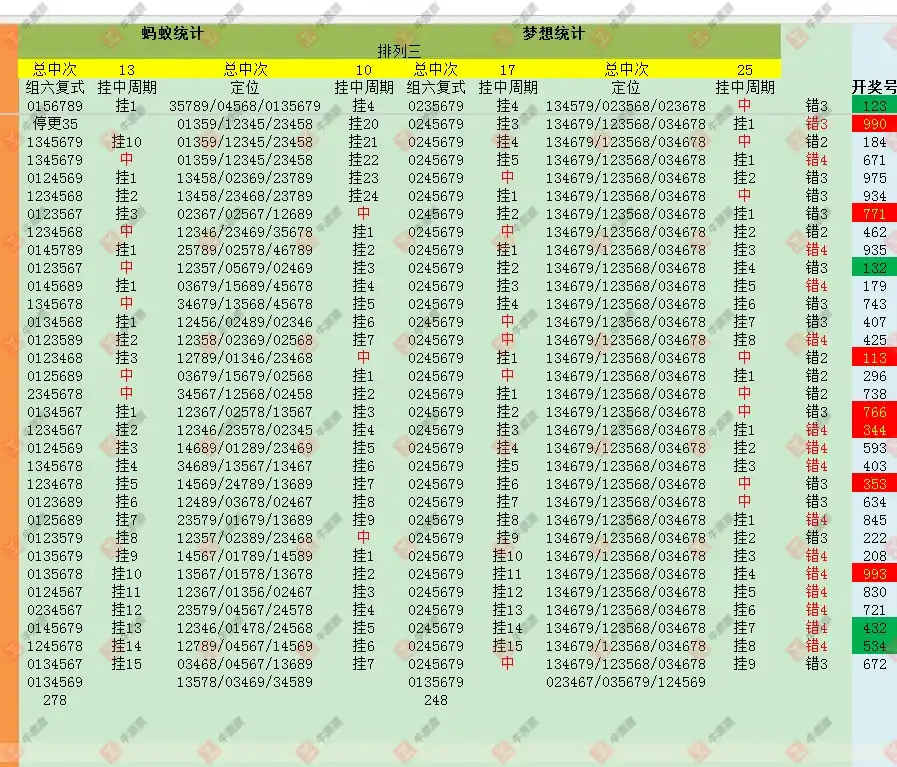Screen dimensions: 897x767
Task: Click the yellow cell with value 17
Action: pyautogui.click(x=507, y=70)
